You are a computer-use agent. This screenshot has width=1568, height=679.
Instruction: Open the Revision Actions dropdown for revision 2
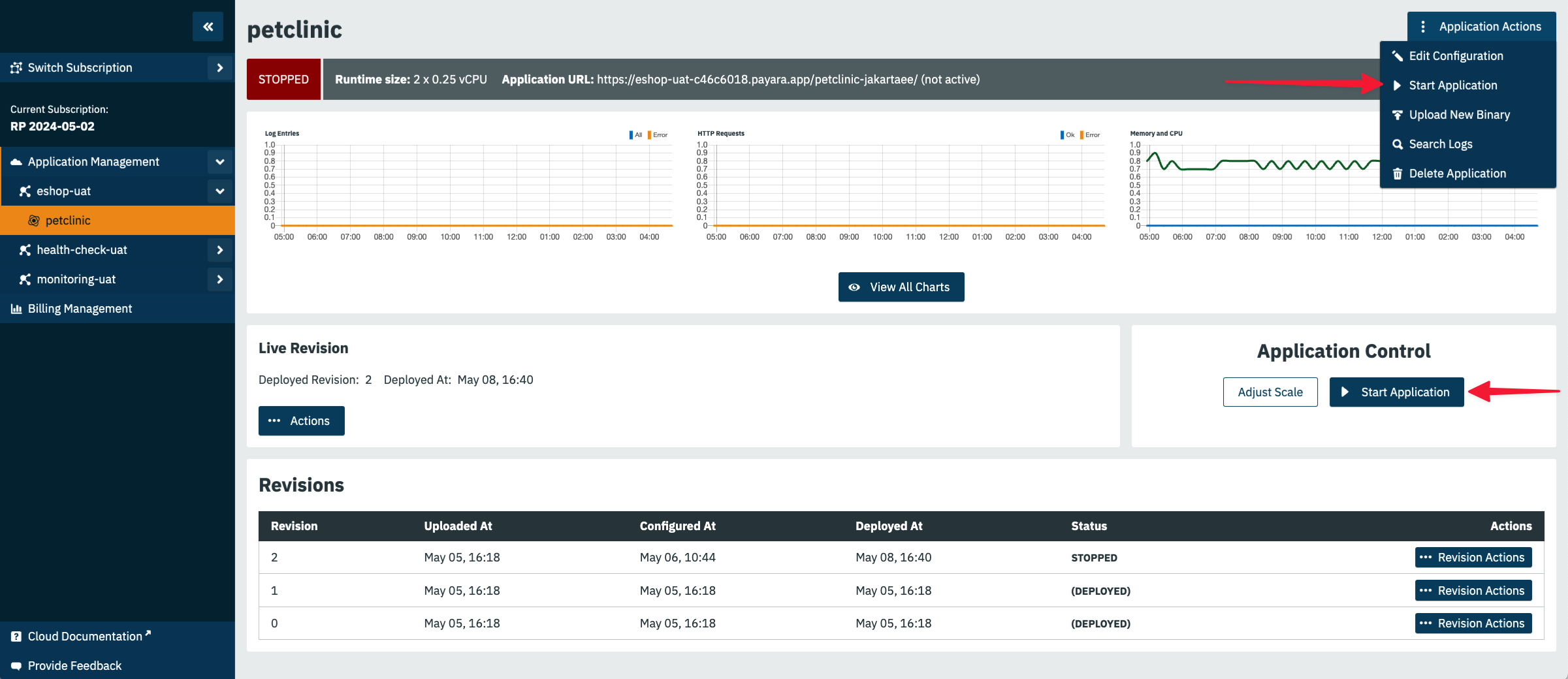click(x=1473, y=558)
